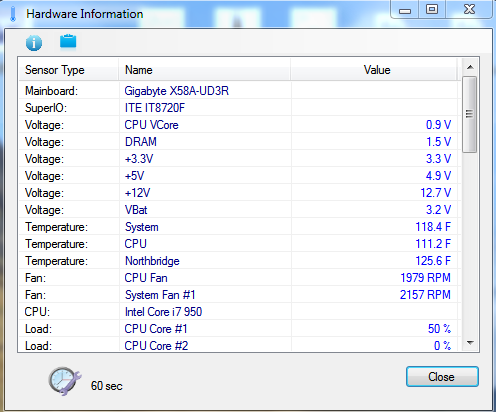
Task: Select the Gigabyte X58A-UD3R mainboard row
Action: tap(238, 91)
